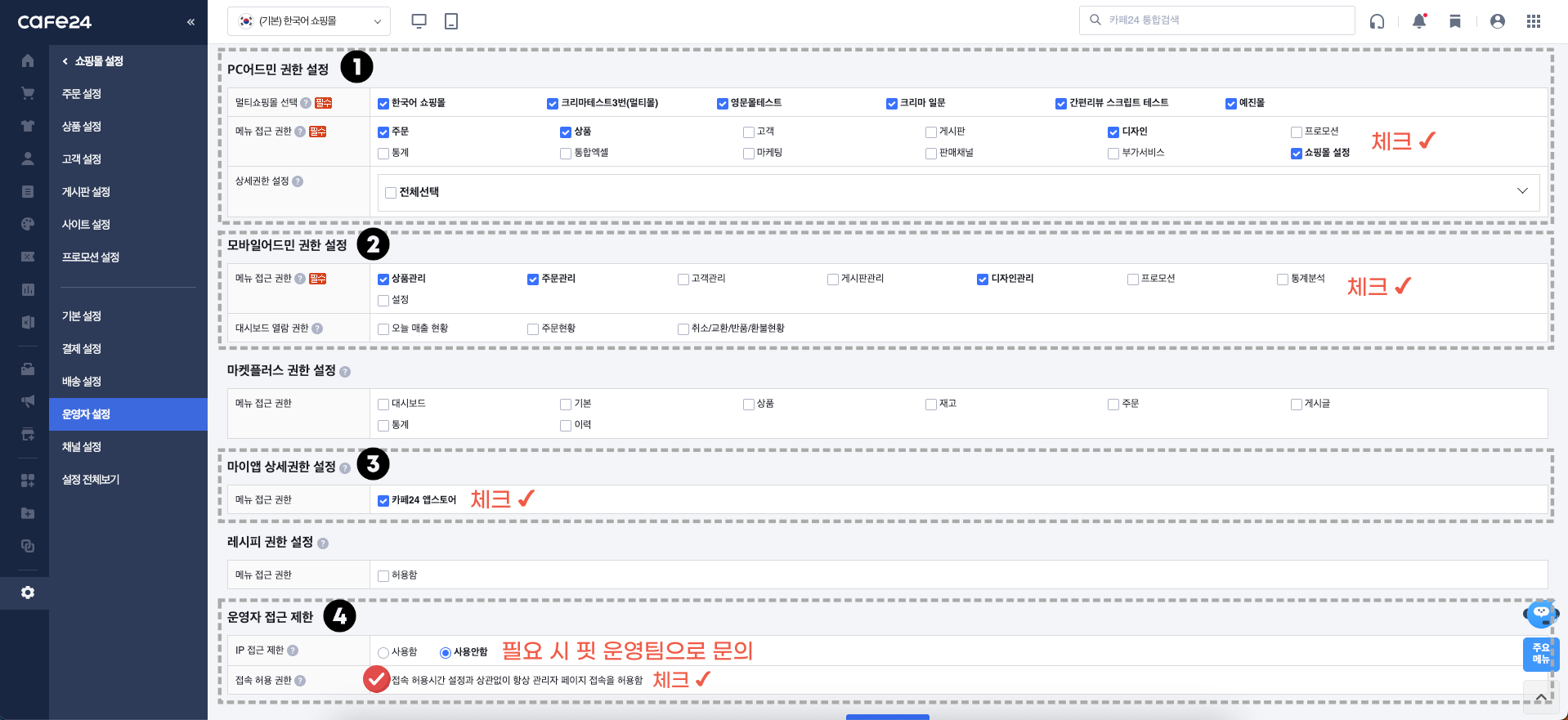The height and width of the screenshot is (720, 1568).
Task: Open the apps-plus icon in left rail
Action: [28, 481]
